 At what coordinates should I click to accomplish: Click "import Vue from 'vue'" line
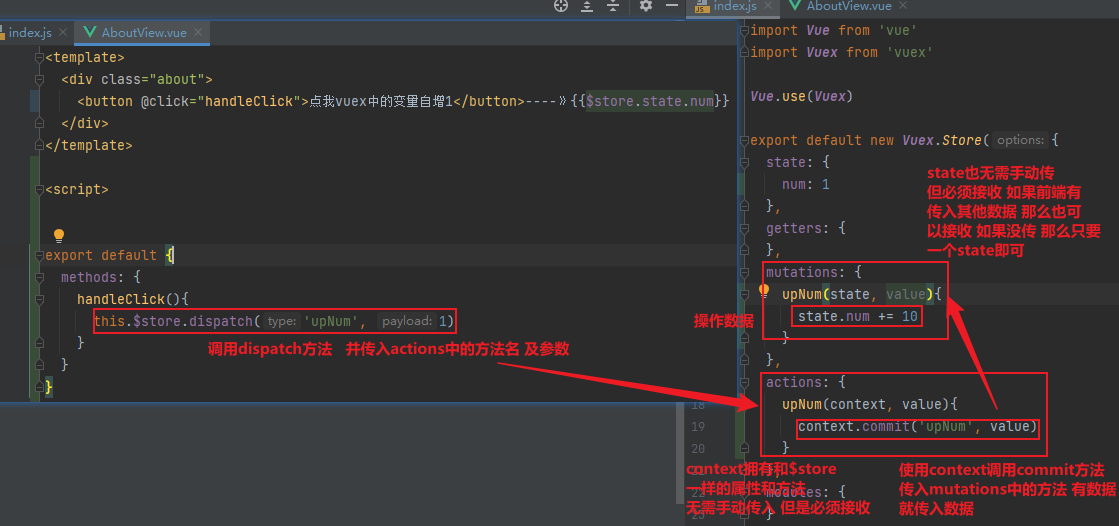tap(834, 30)
